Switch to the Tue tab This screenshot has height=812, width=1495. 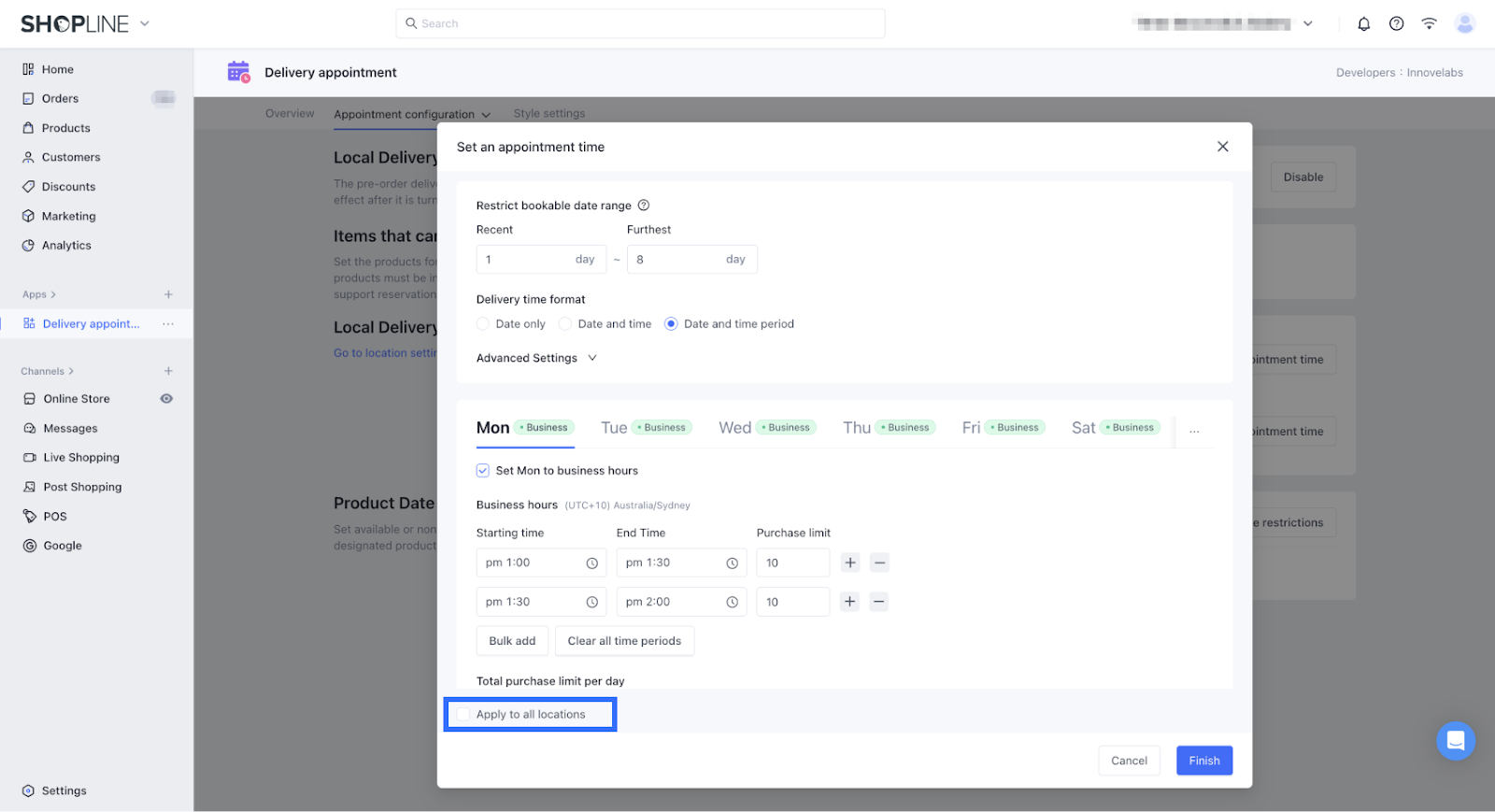pyautogui.click(x=614, y=428)
